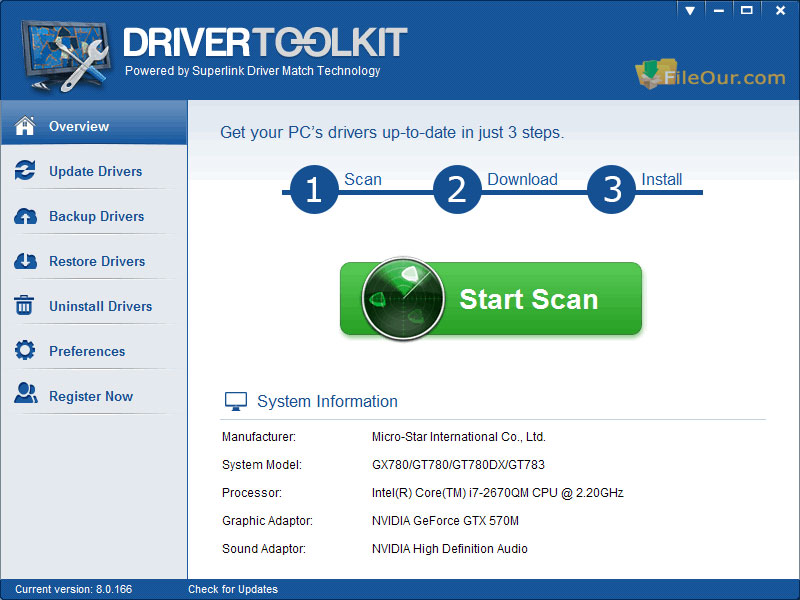Click step 1 Scan circle
Screen dimensions: 800x600
(314, 189)
